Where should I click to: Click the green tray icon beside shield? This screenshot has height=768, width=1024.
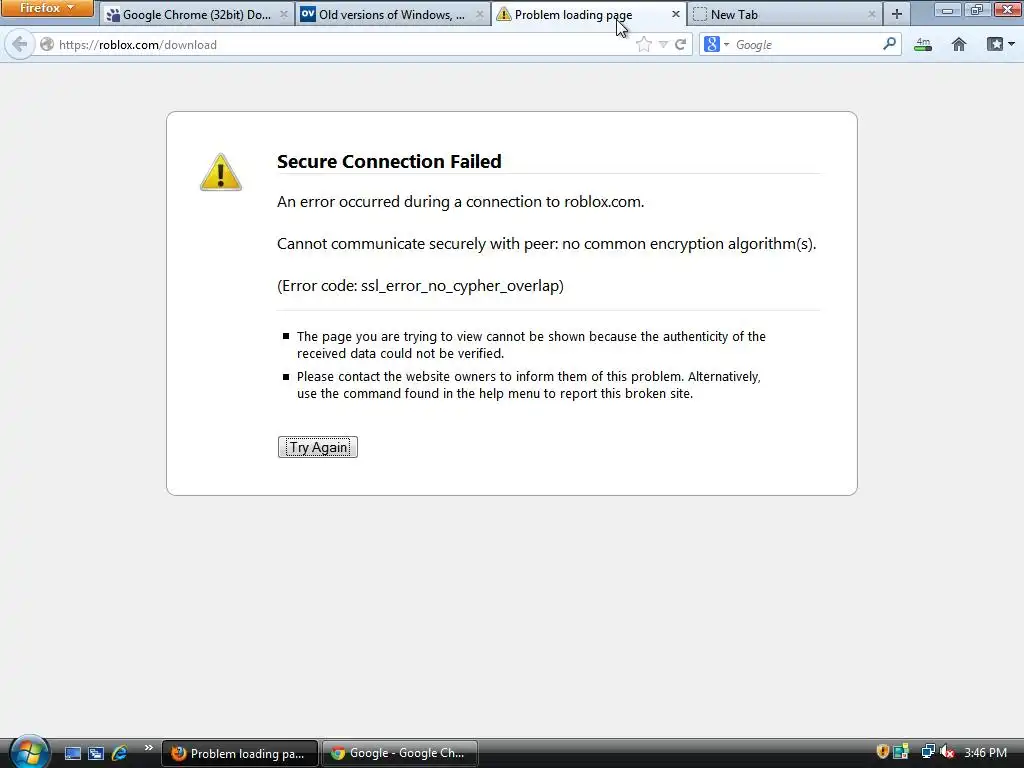coord(901,752)
